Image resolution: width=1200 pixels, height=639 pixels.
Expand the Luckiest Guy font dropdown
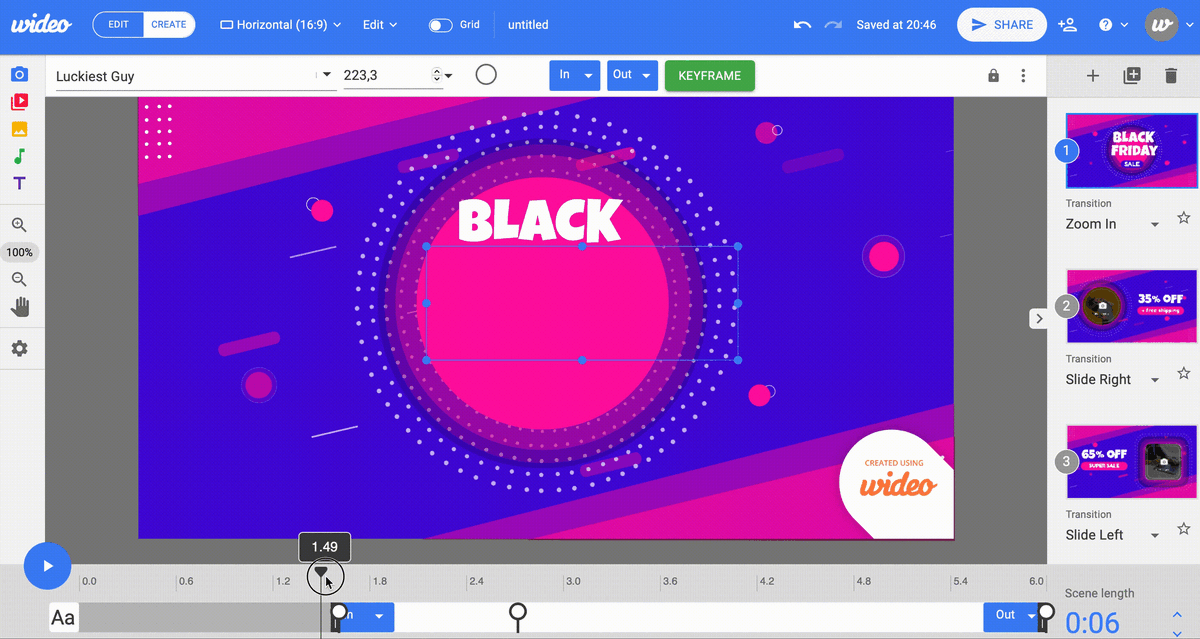click(x=326, y=76)
